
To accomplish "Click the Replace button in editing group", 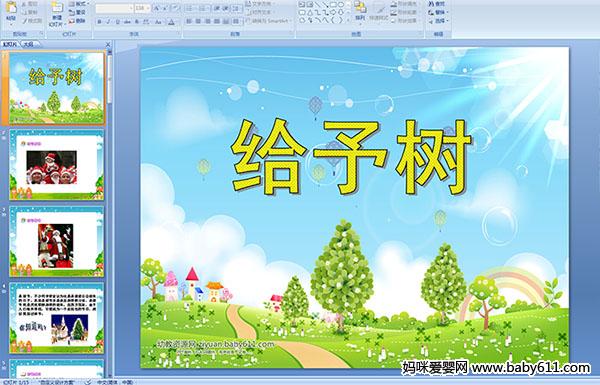I will (438, 12).
